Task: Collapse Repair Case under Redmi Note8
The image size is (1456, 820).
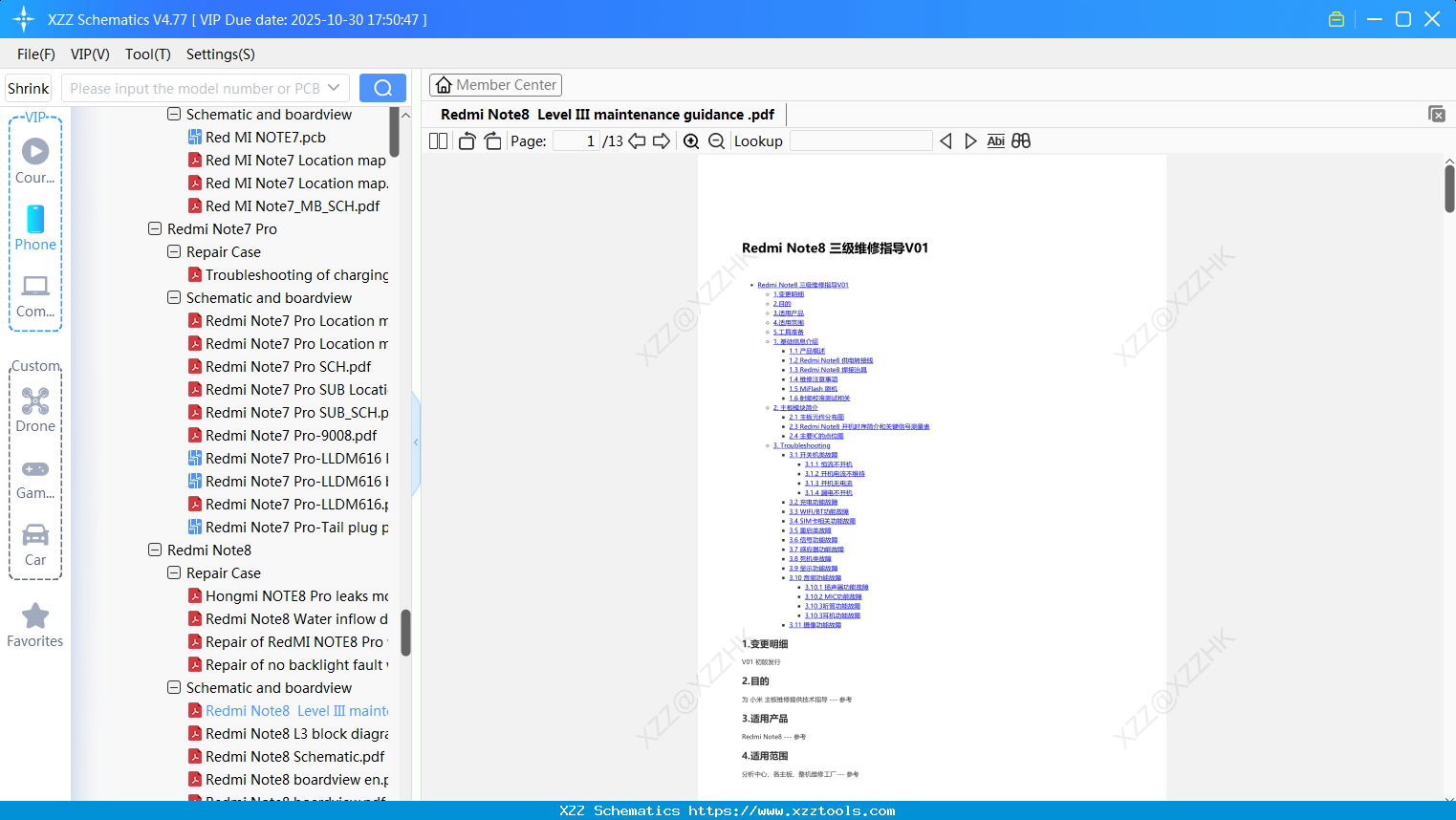Action: (x=174, y=573)
